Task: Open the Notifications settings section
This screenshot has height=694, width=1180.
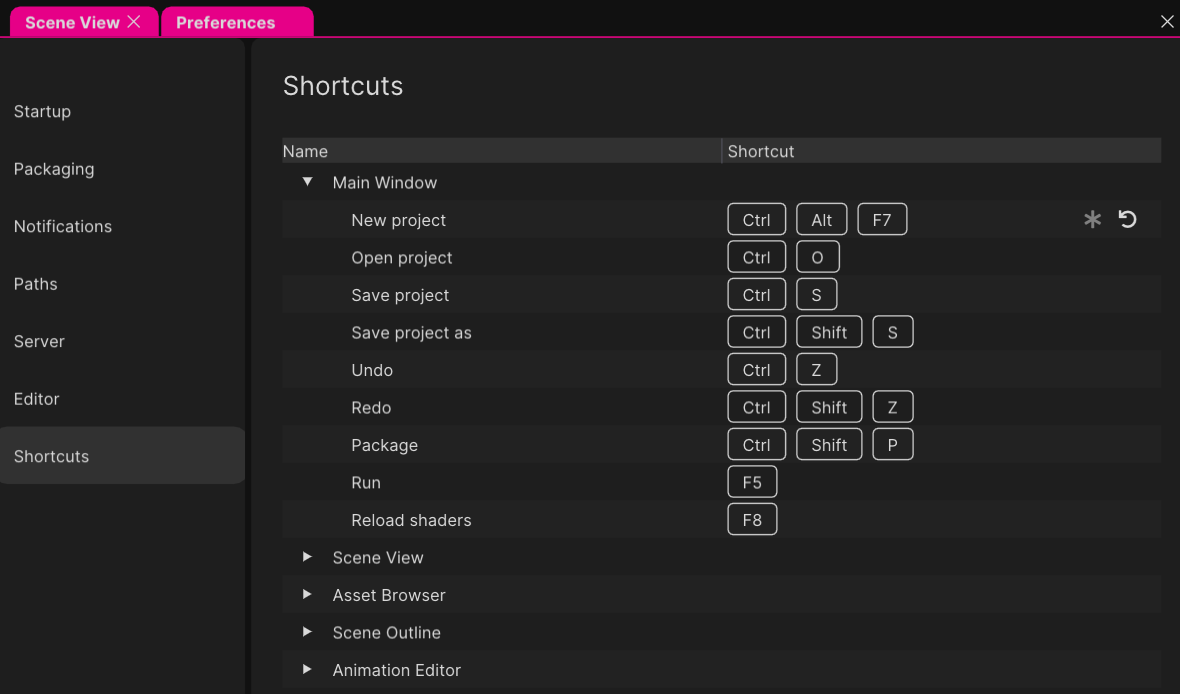Action: coord(62,226)
